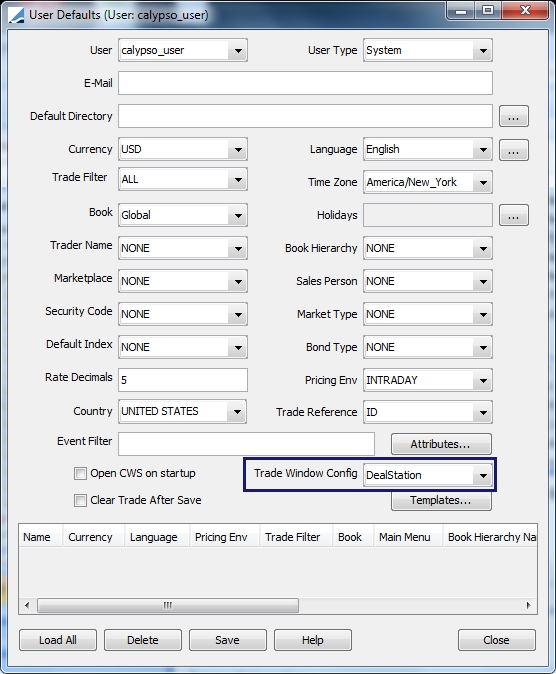Click the Attributes... button

441,444
